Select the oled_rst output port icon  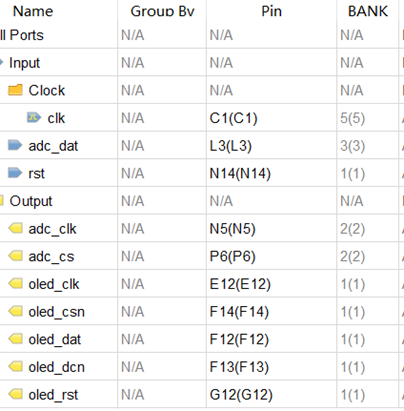tap(15, 394)
